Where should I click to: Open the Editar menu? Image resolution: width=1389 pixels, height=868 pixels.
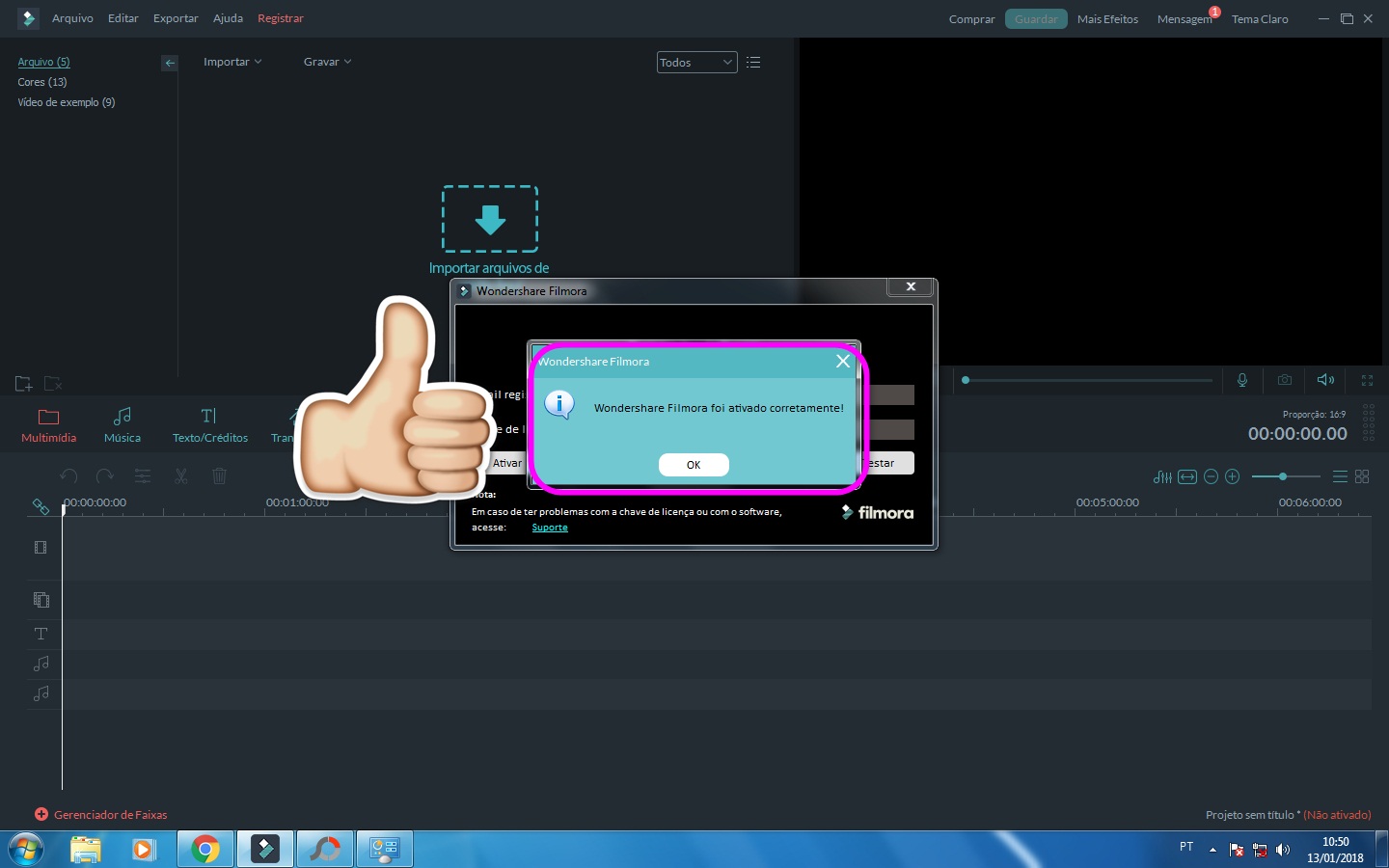click(123, 18)
